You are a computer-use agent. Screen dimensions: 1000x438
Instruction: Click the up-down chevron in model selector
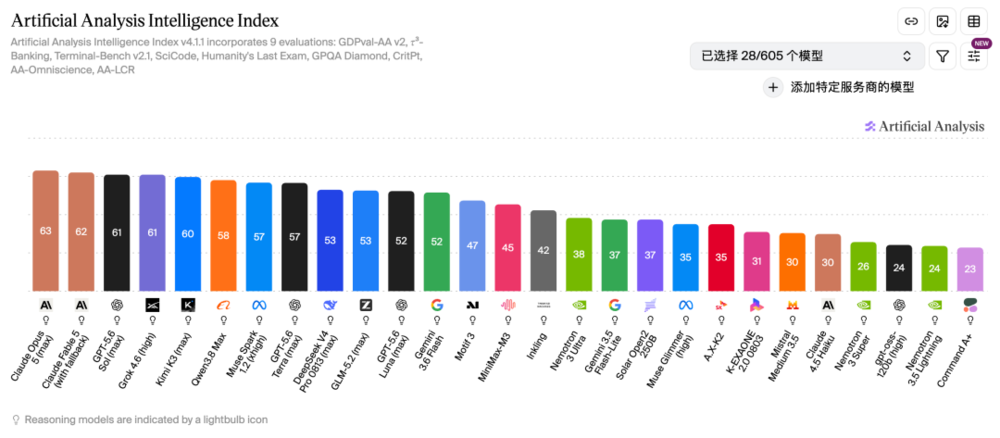click(907, 56)
